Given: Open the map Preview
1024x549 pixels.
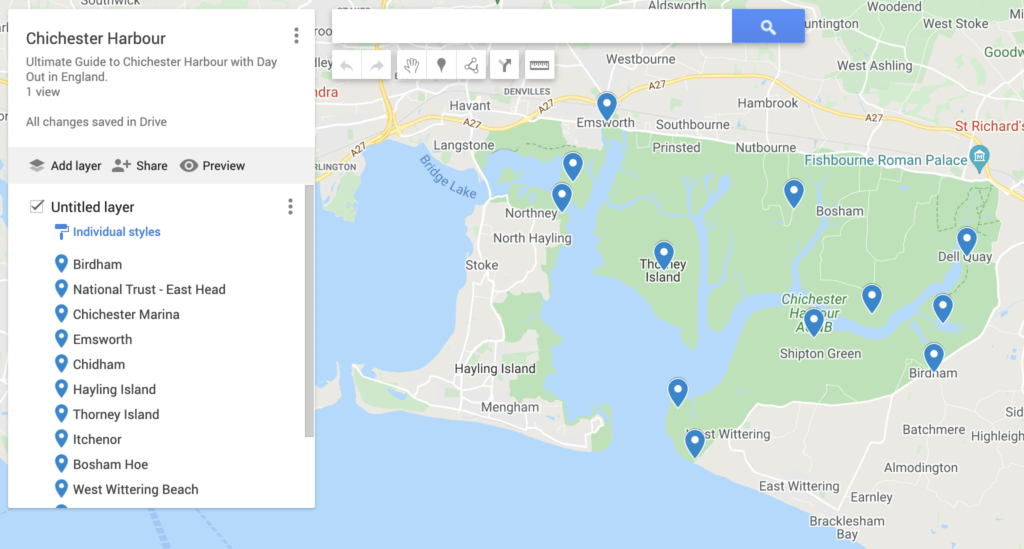Looking at the screenshot, I should [x=212, y=166].
